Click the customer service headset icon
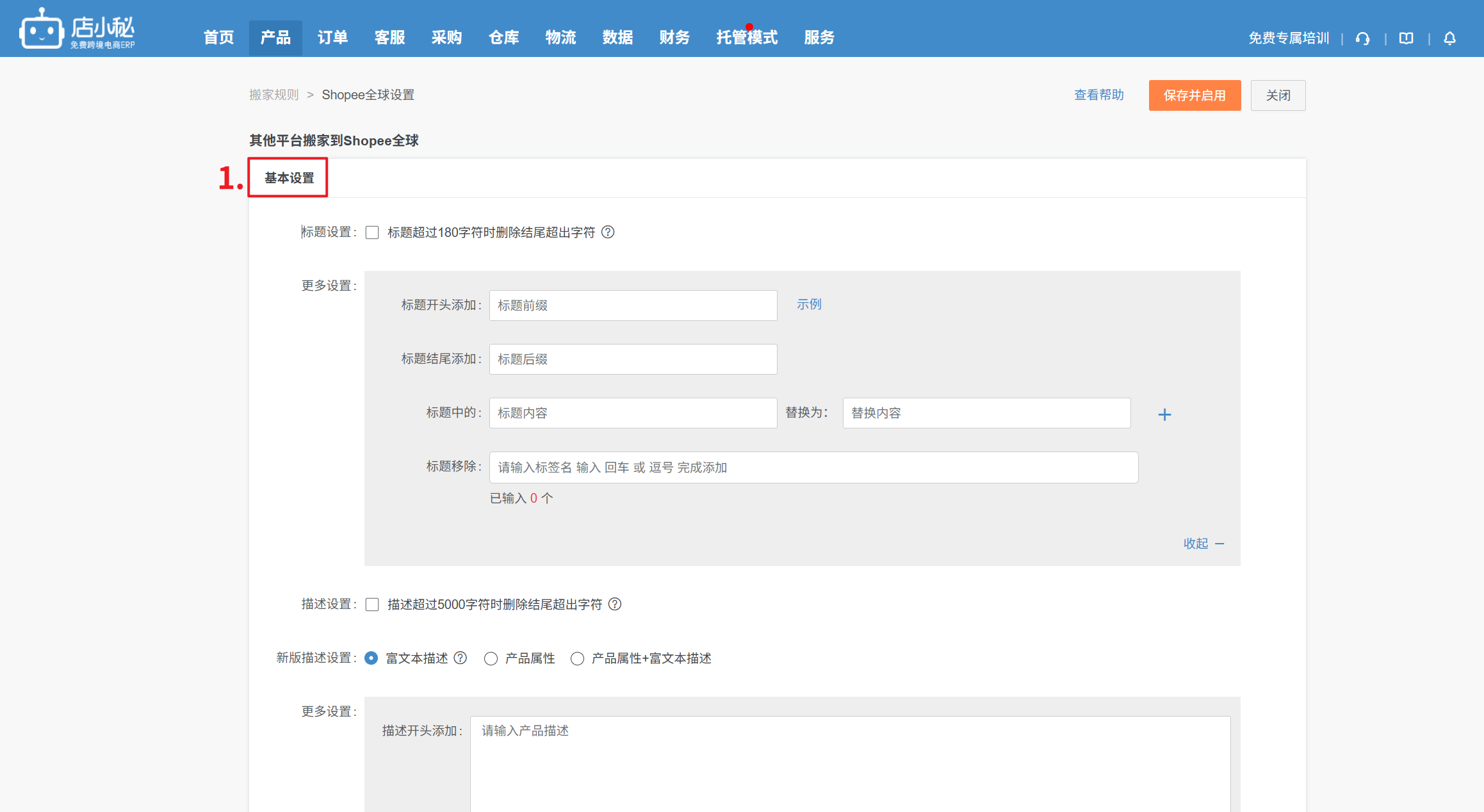Screen dimensions: 1484x812 click(1362, 38)
